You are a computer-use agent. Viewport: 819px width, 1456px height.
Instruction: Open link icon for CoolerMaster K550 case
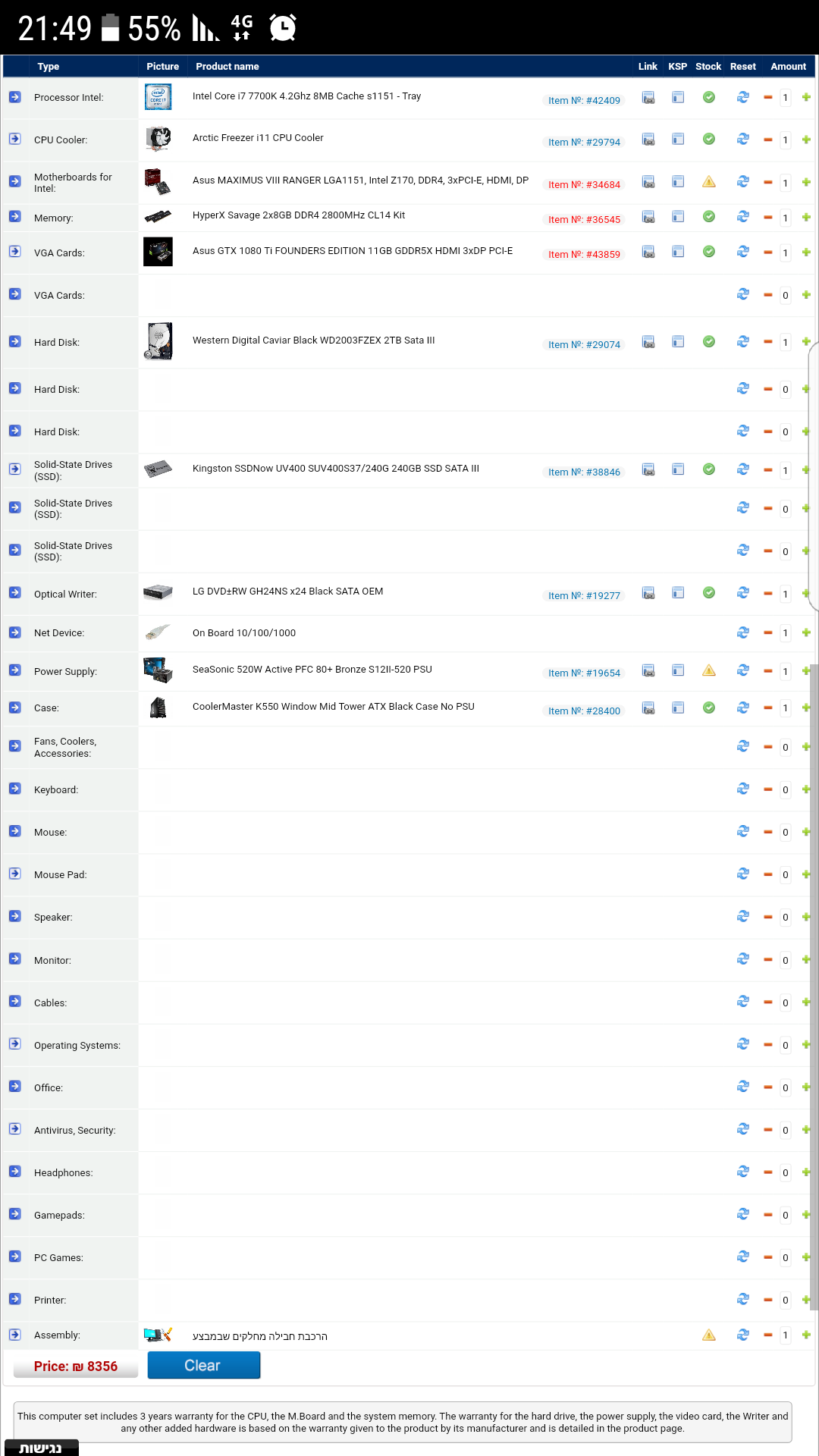[648, 708]
